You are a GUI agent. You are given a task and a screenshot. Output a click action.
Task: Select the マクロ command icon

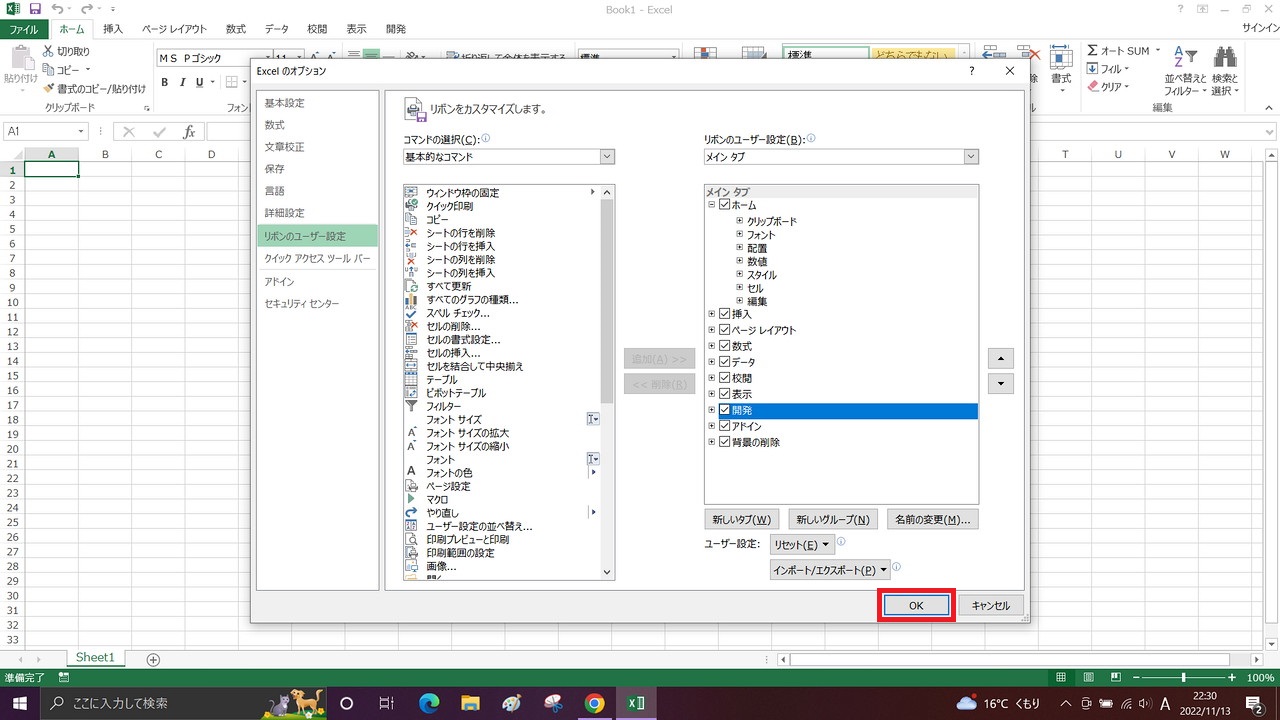410,499
